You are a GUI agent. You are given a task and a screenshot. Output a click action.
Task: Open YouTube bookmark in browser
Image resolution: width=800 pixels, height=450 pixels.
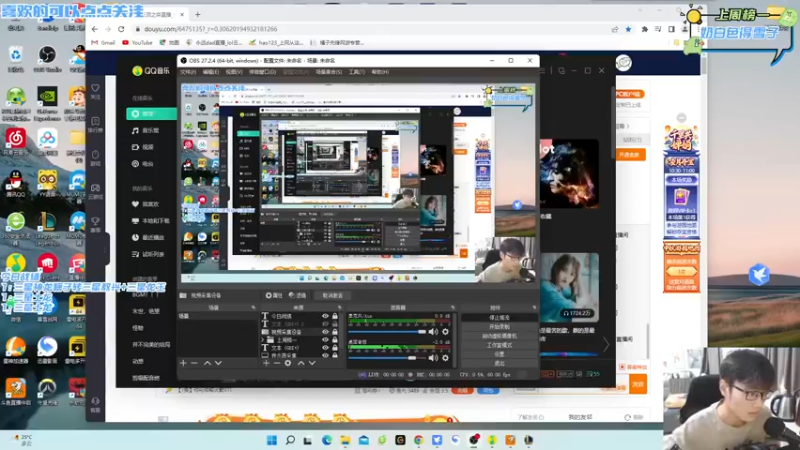138,43
